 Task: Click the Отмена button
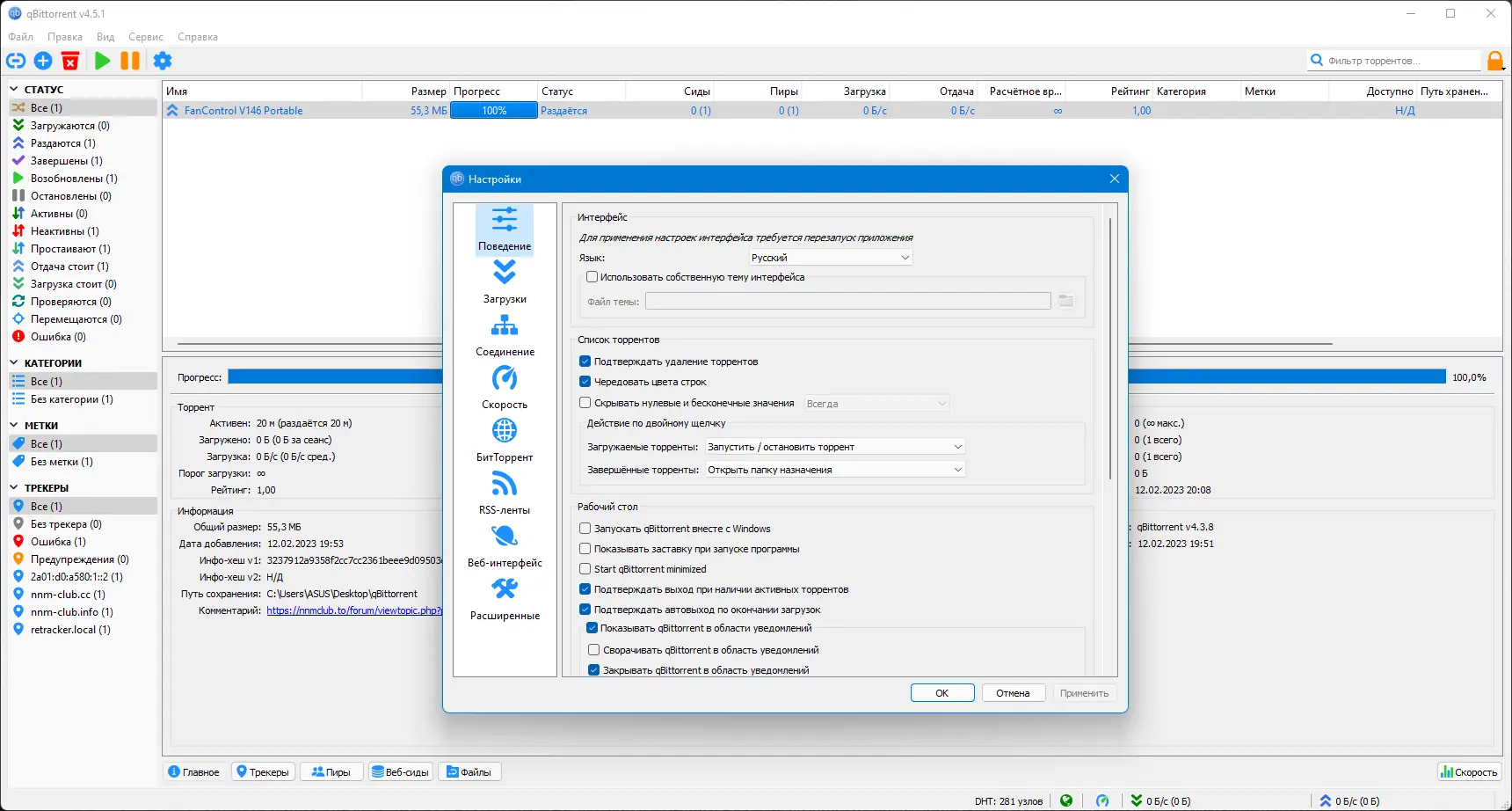click(x=1013, y=693)
